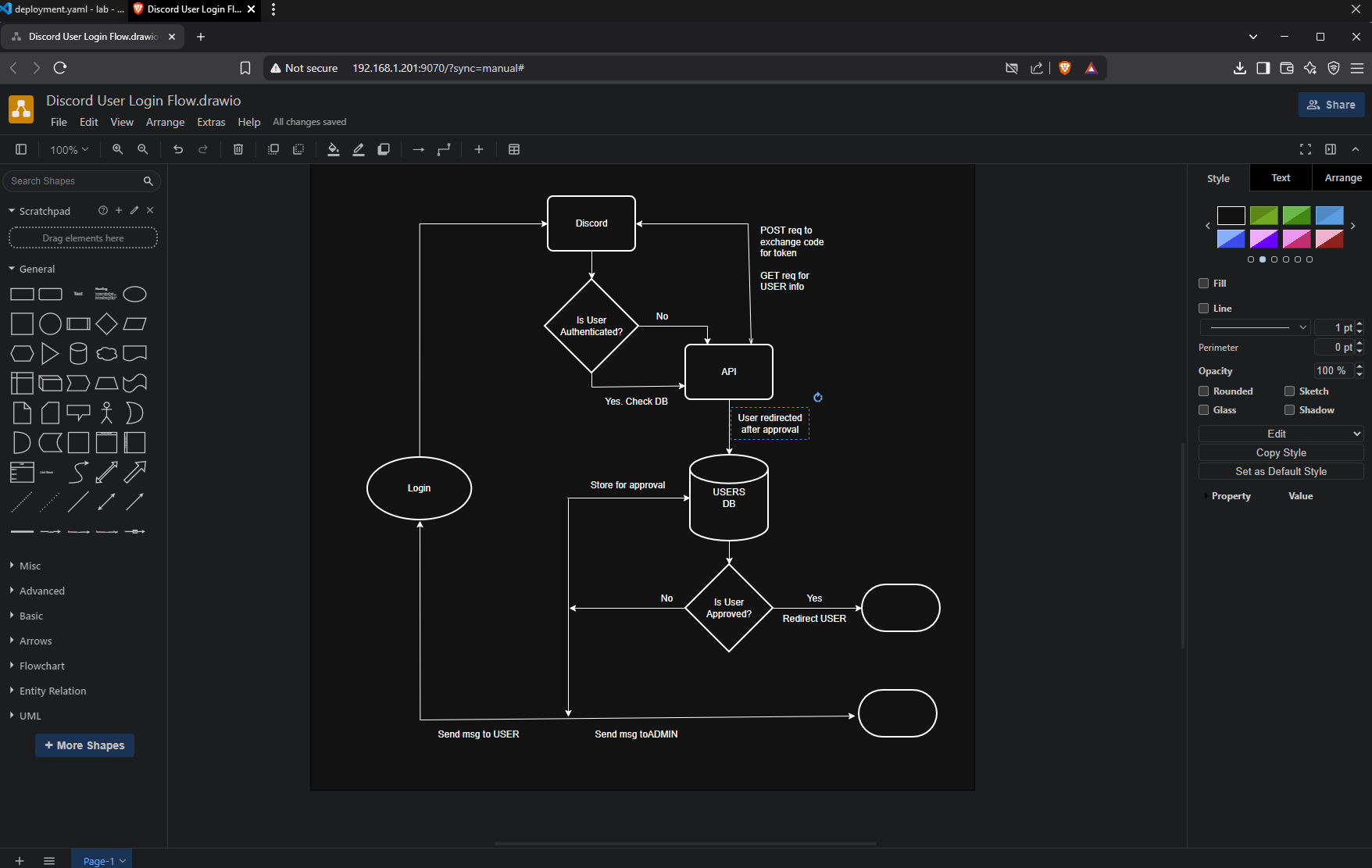Enable the Rounded checkbox
This screenshot has height=868, width=1372.
[1204, 391]
